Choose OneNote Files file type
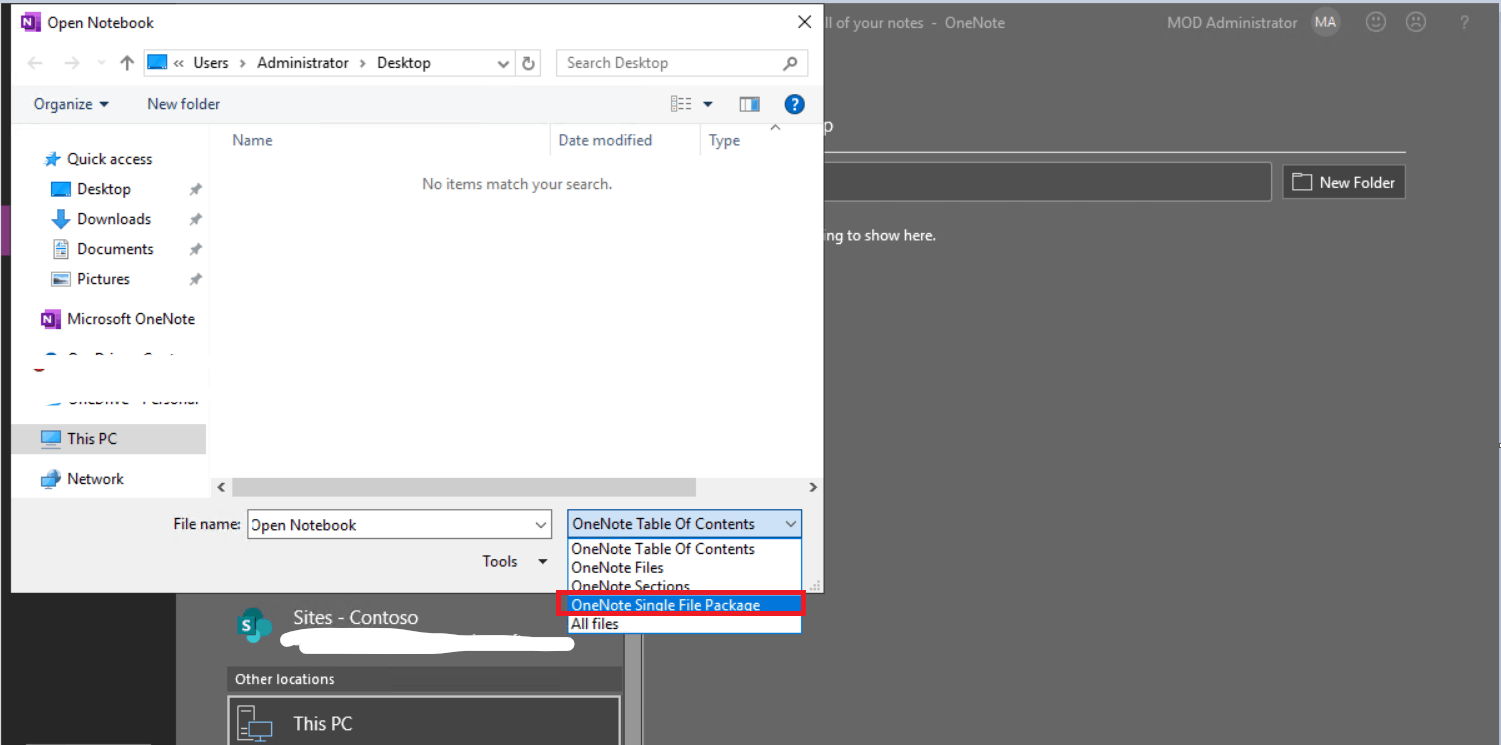1501x745 pixels. pyautogui.click(x=685, y=567)
